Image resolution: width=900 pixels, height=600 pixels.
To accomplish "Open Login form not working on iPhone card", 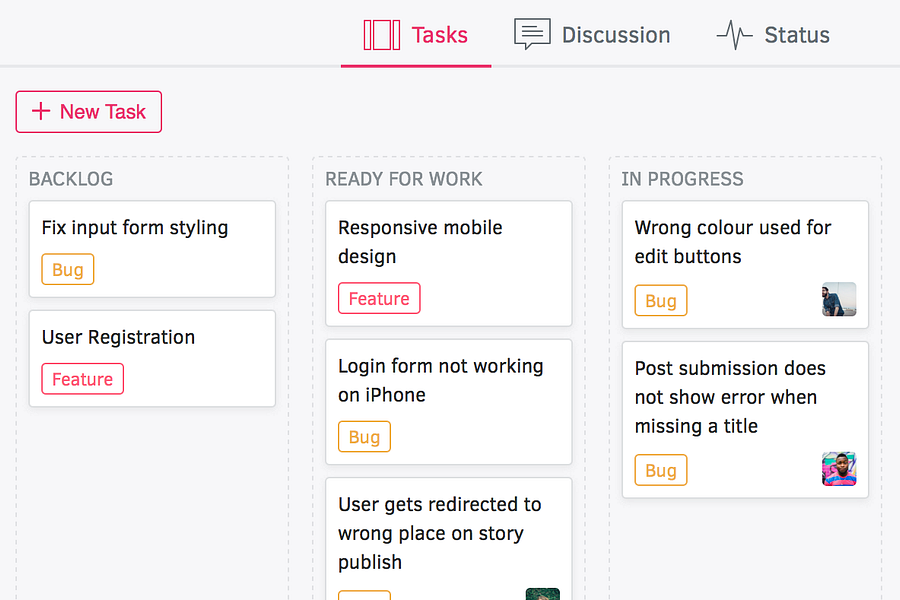I will (448, 381).
